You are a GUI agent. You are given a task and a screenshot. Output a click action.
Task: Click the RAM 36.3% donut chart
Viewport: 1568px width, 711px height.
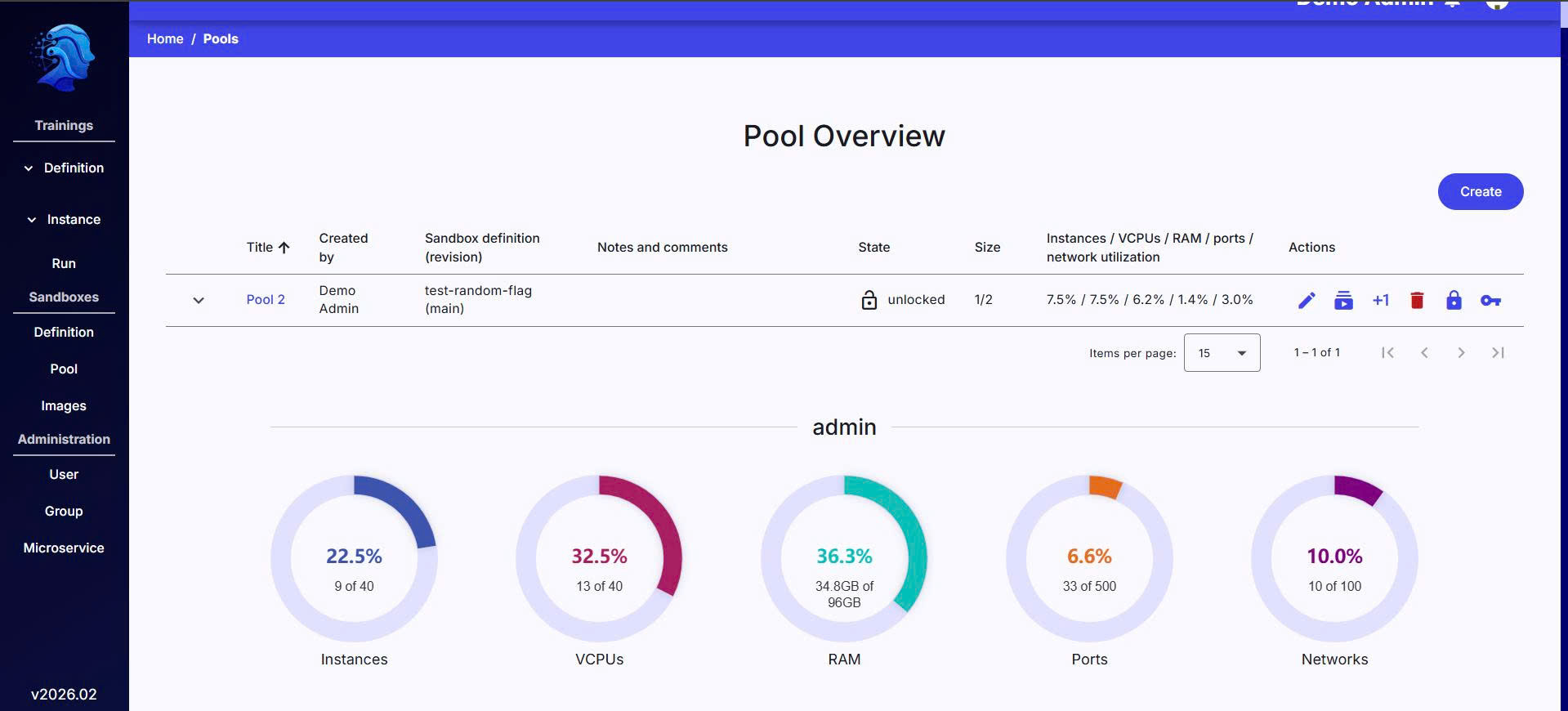(x=844, y=558)
